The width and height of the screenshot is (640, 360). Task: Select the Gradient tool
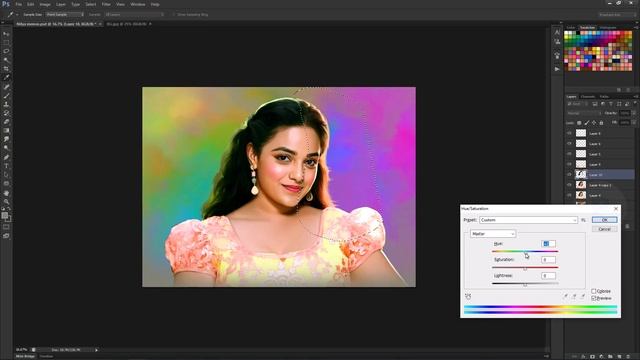tap(6, 131)
